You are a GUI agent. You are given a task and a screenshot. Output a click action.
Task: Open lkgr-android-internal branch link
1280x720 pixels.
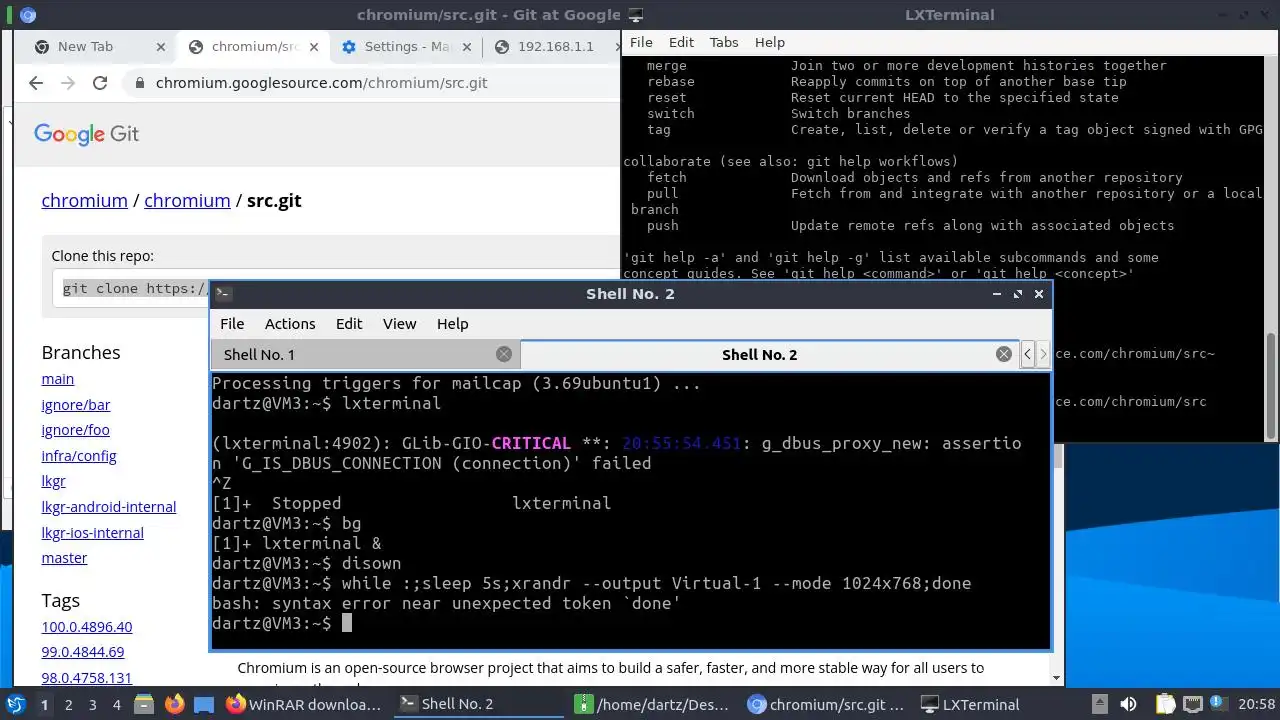point(108,507)
